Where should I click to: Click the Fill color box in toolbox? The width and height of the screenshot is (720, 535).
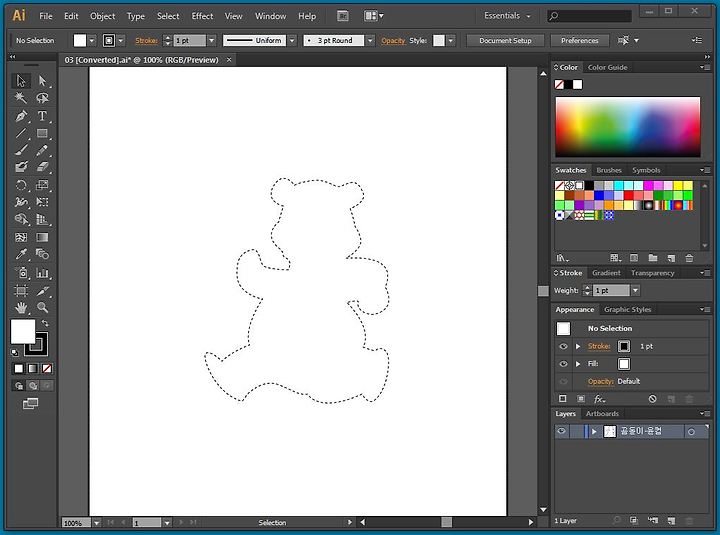[x=22, y=331]
